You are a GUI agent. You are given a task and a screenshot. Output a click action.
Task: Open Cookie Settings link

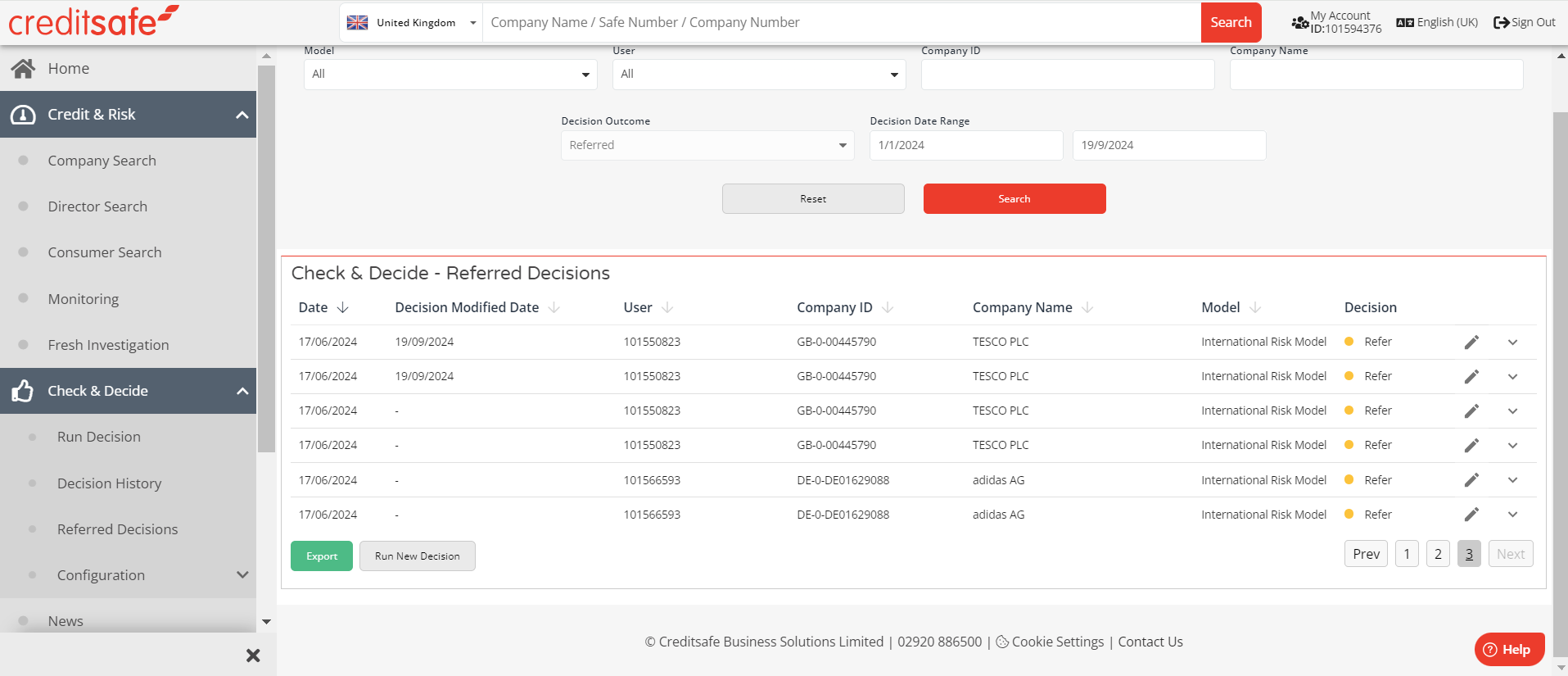click(1058, 642)
